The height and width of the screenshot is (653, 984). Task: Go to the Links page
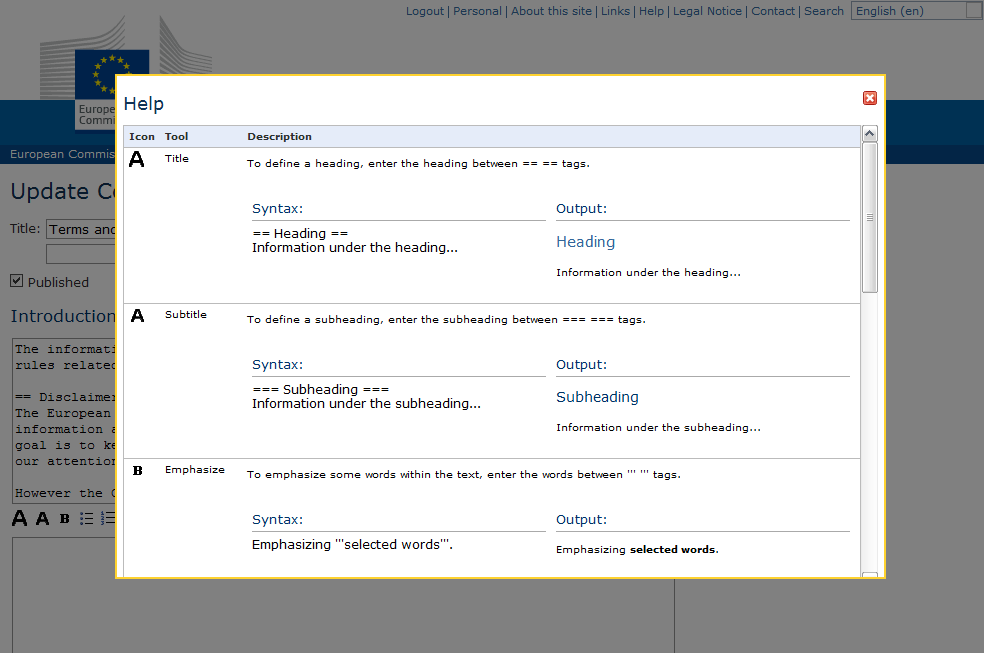click(615, 11)
